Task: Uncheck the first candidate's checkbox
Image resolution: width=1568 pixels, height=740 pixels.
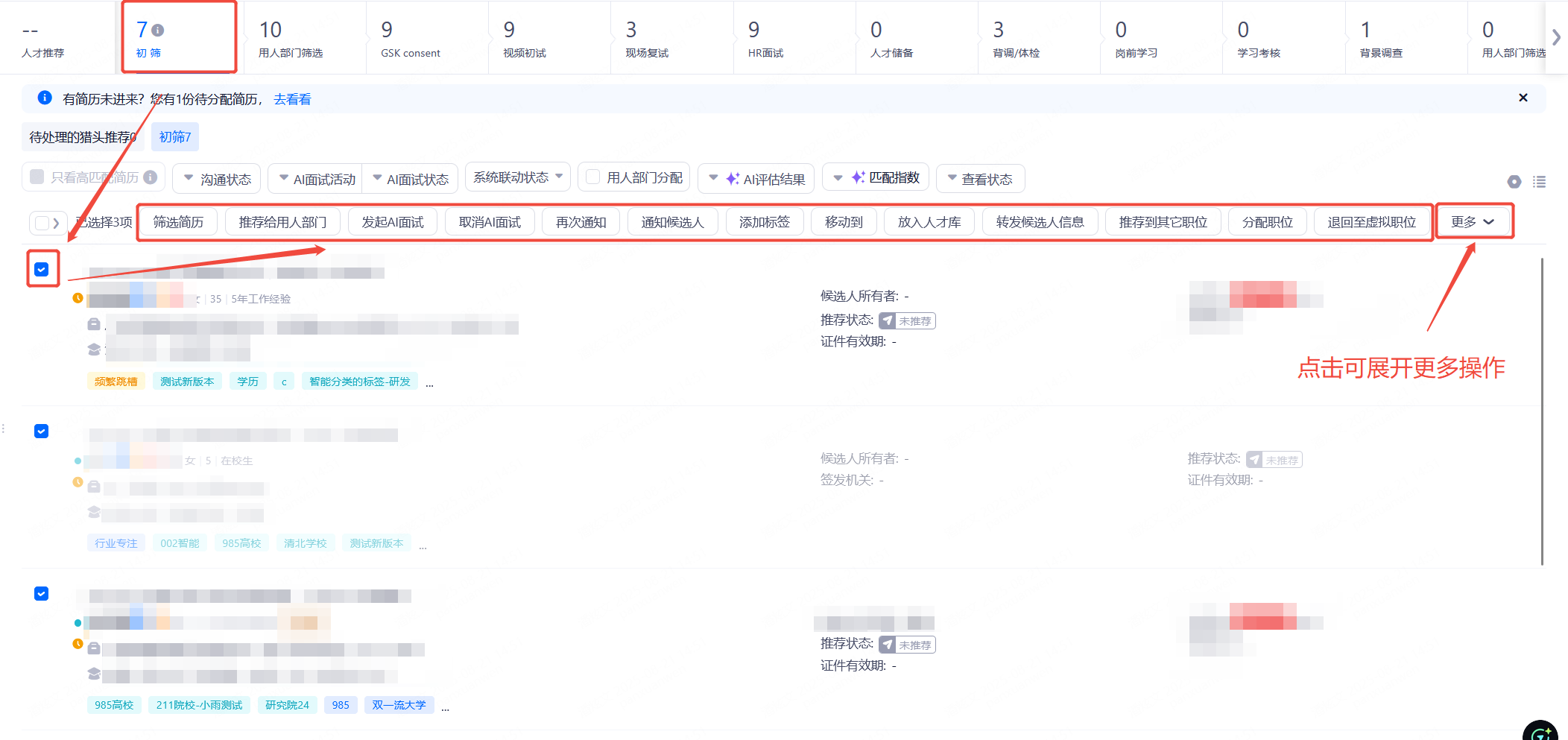Action: (42, 269)
